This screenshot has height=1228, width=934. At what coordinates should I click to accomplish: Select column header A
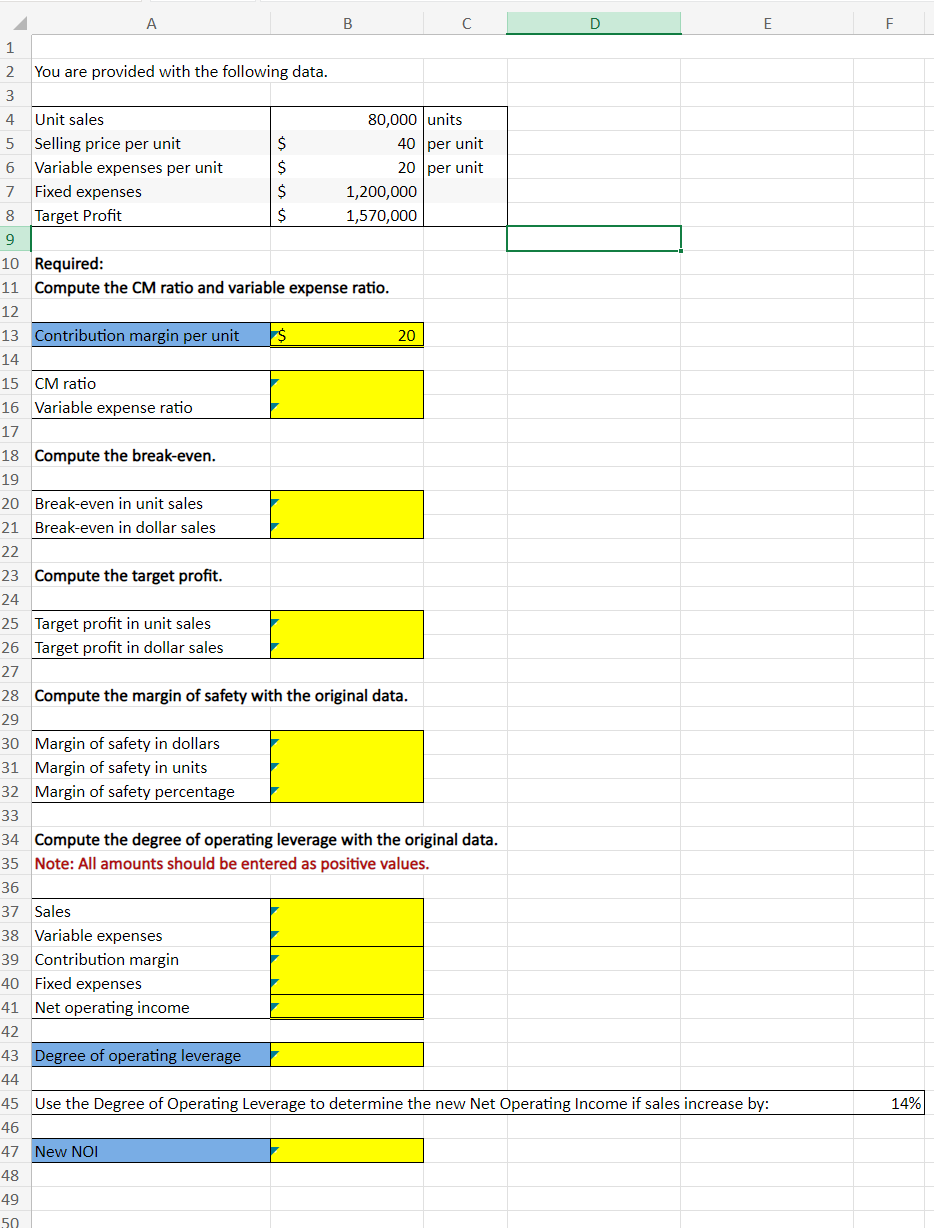click(151, 22)
